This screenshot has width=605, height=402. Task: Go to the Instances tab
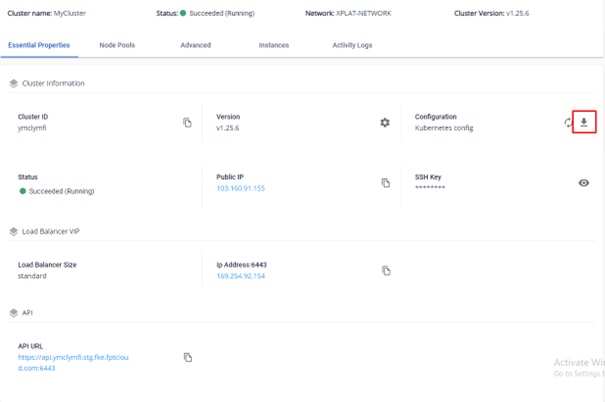[273, 45]
